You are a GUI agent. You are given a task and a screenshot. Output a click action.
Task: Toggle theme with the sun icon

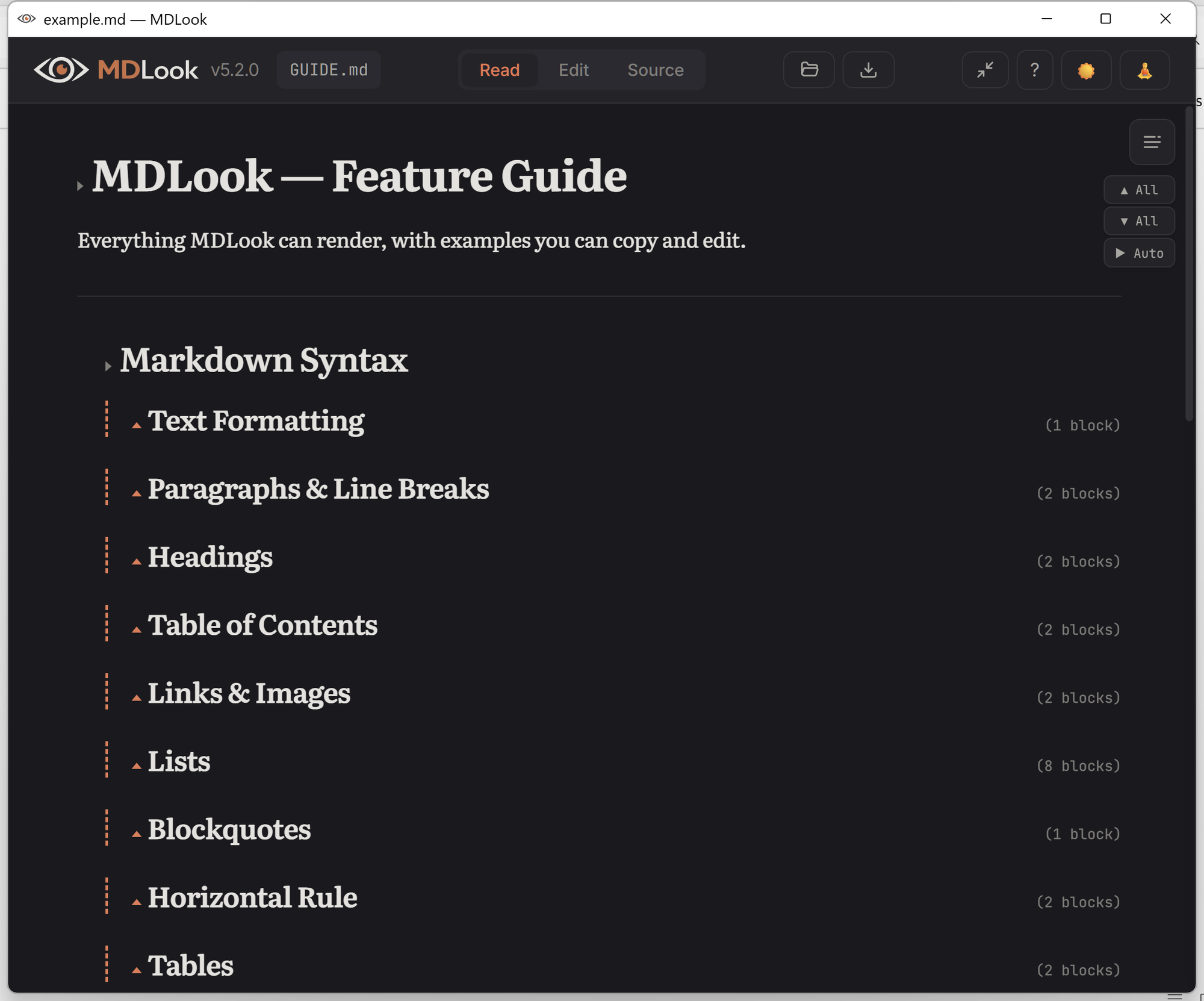[x=1086, y=70]
